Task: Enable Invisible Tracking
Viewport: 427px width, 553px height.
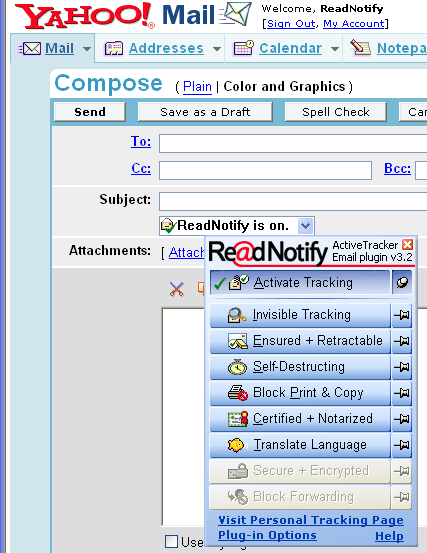Action: 300,315
